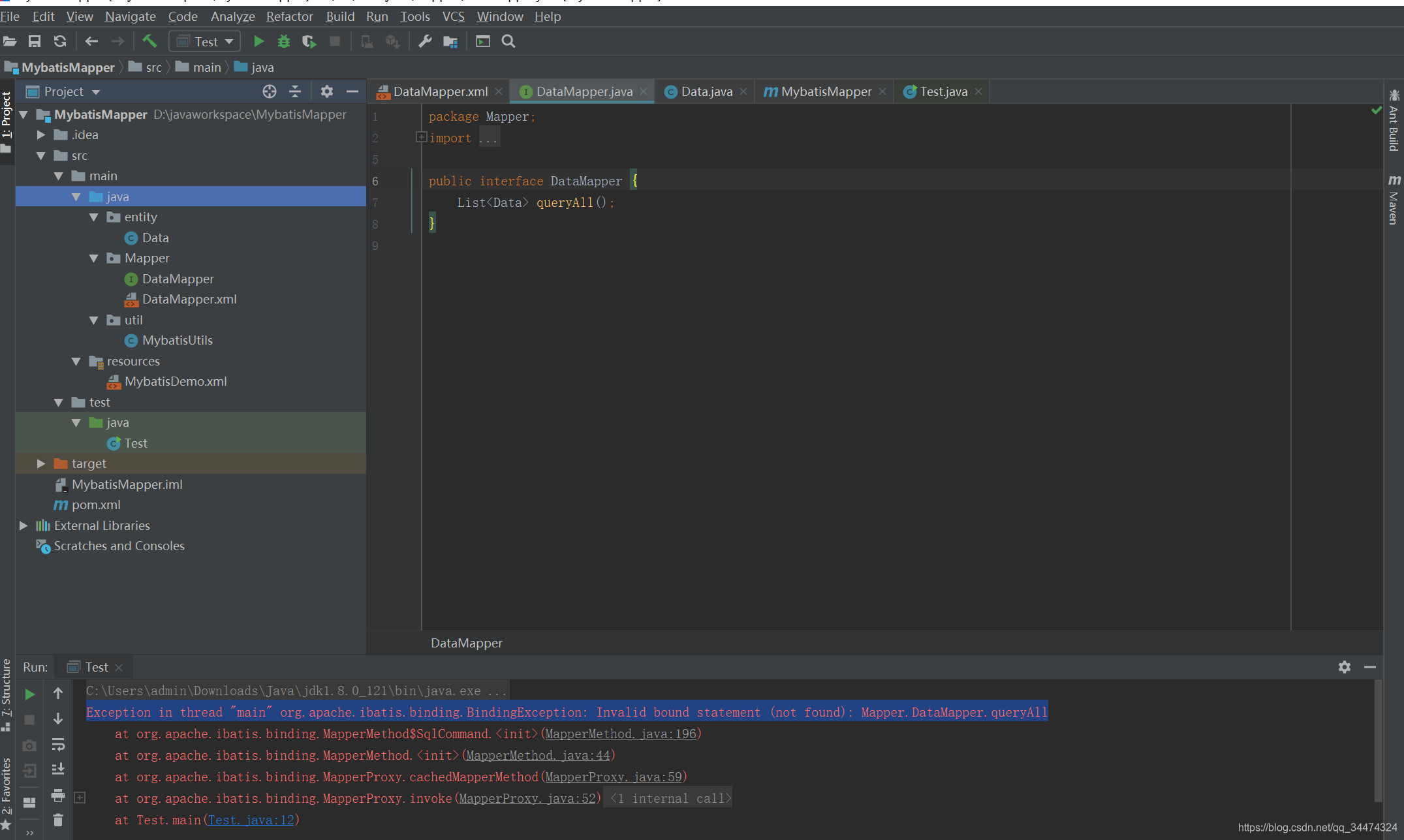Open the Navigate menu
This screenshot has width=1404, height=840.
[x=130, y=16]
